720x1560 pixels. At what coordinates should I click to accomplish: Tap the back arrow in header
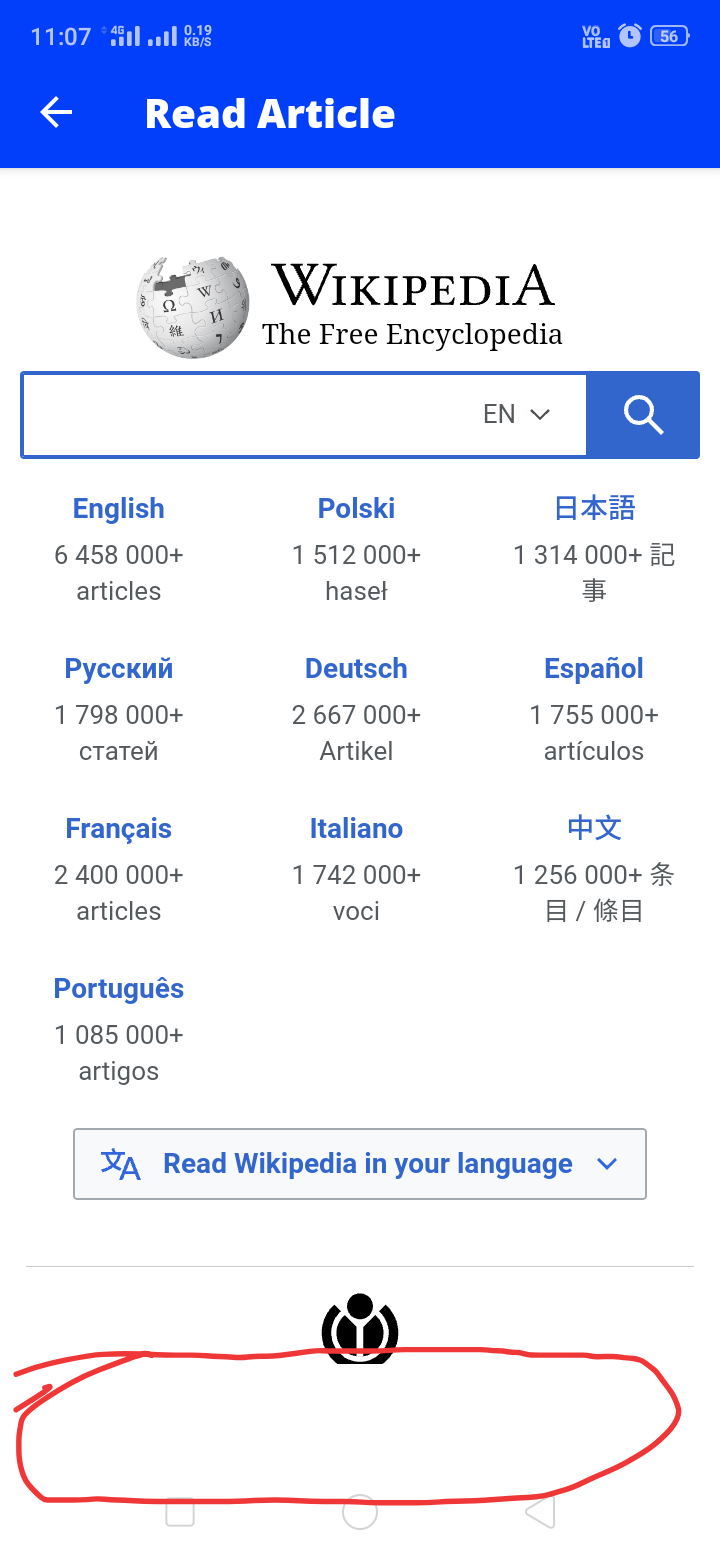(x=56, y=113)
